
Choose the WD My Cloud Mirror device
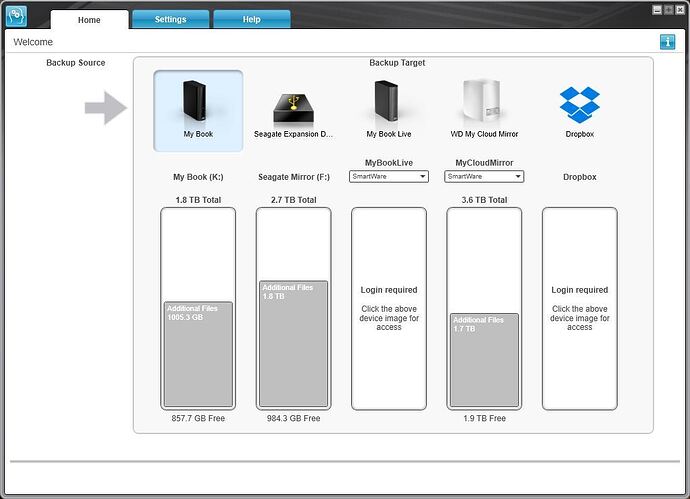coord(482,100)
